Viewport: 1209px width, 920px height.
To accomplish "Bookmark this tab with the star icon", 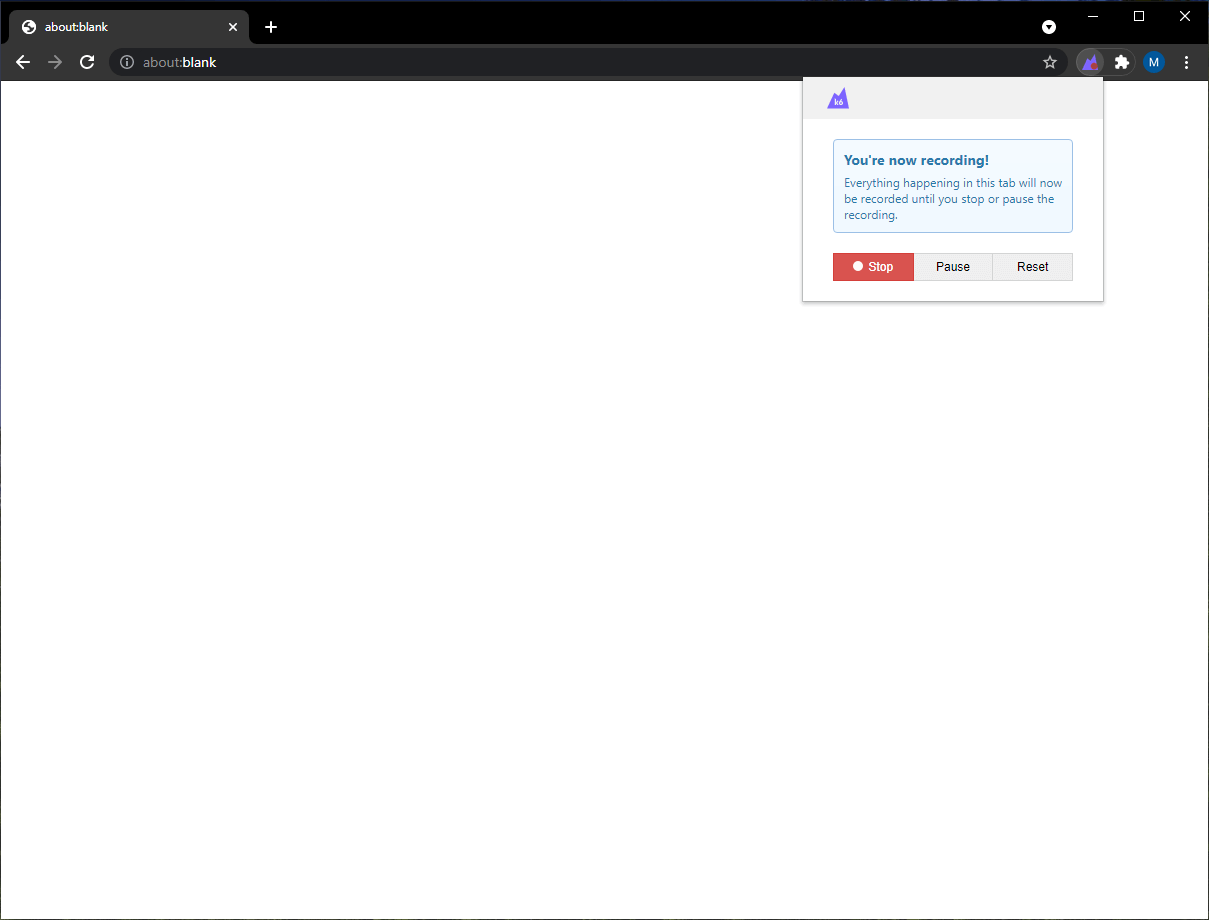I will 1050,62.
